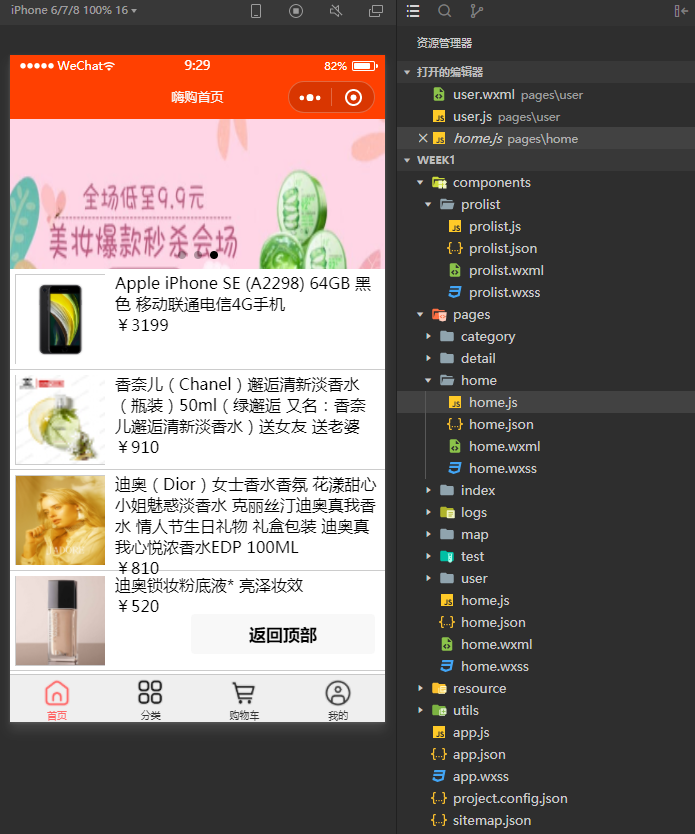Open the file explorer list icon
This screenshot has width=695, height=834.
pyautogui.click(x=413, y=11)
